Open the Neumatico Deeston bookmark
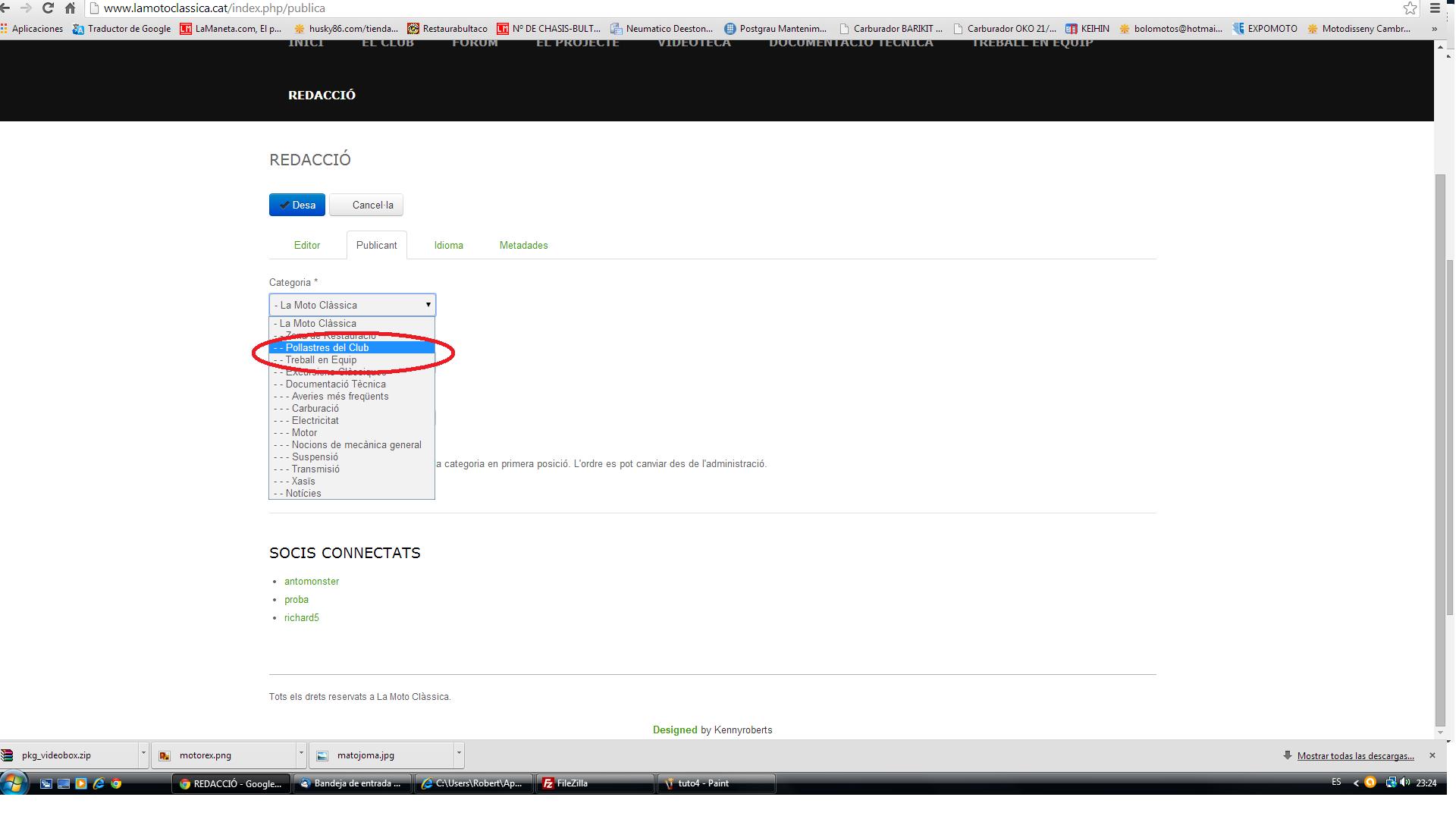This screenshot has height=819, width=1456. [x=662, y=29]
